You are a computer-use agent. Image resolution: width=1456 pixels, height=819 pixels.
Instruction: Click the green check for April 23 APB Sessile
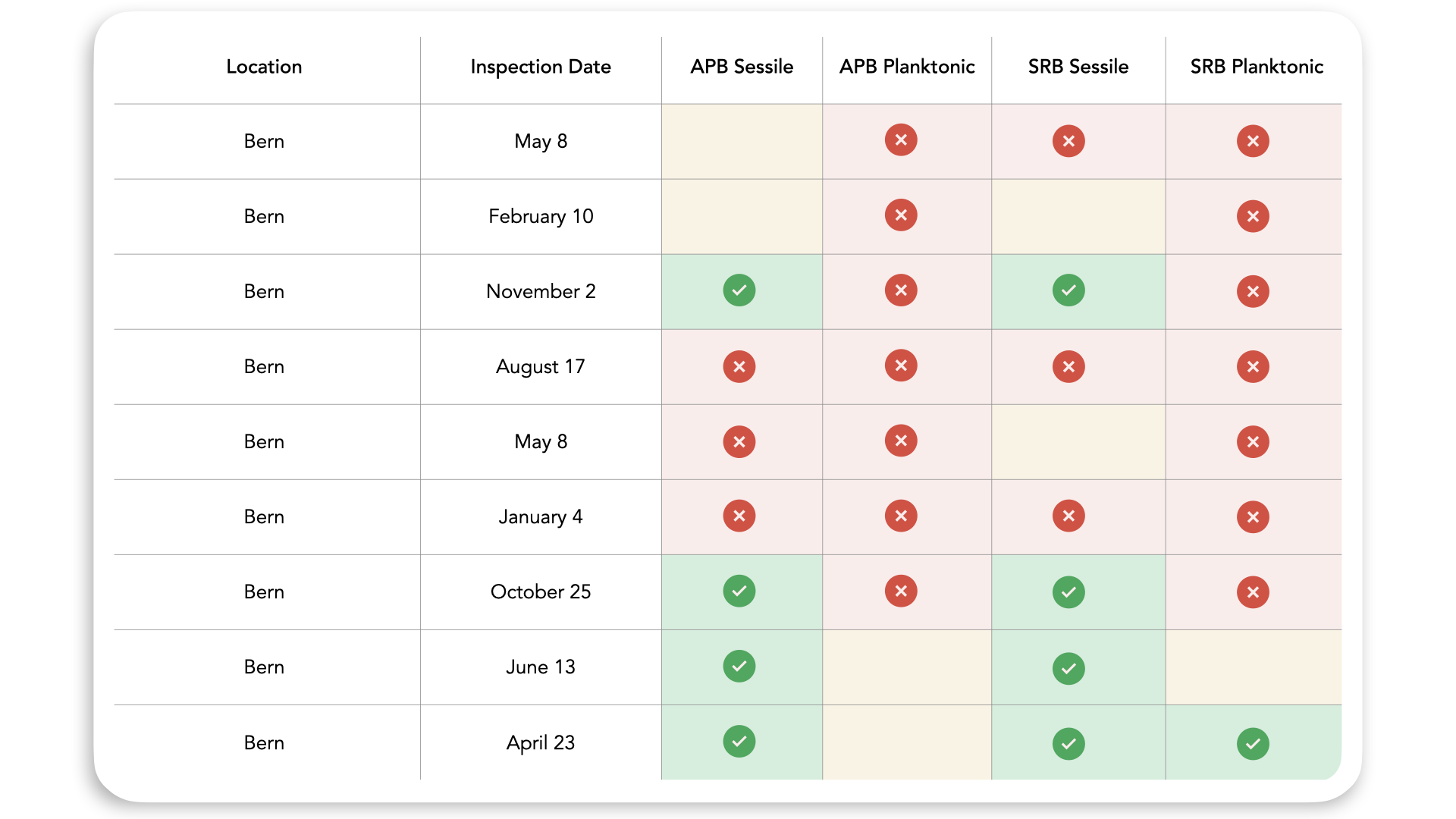tap(739, 742)
